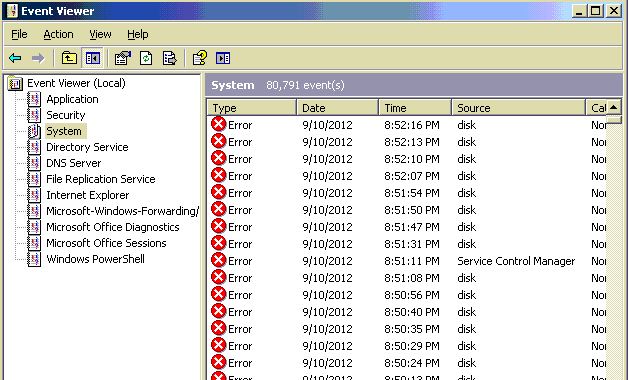628x380 pixels.
Task: Click the Service Control Manager source text
Action: pyautogui.click(x=516, y=261)
